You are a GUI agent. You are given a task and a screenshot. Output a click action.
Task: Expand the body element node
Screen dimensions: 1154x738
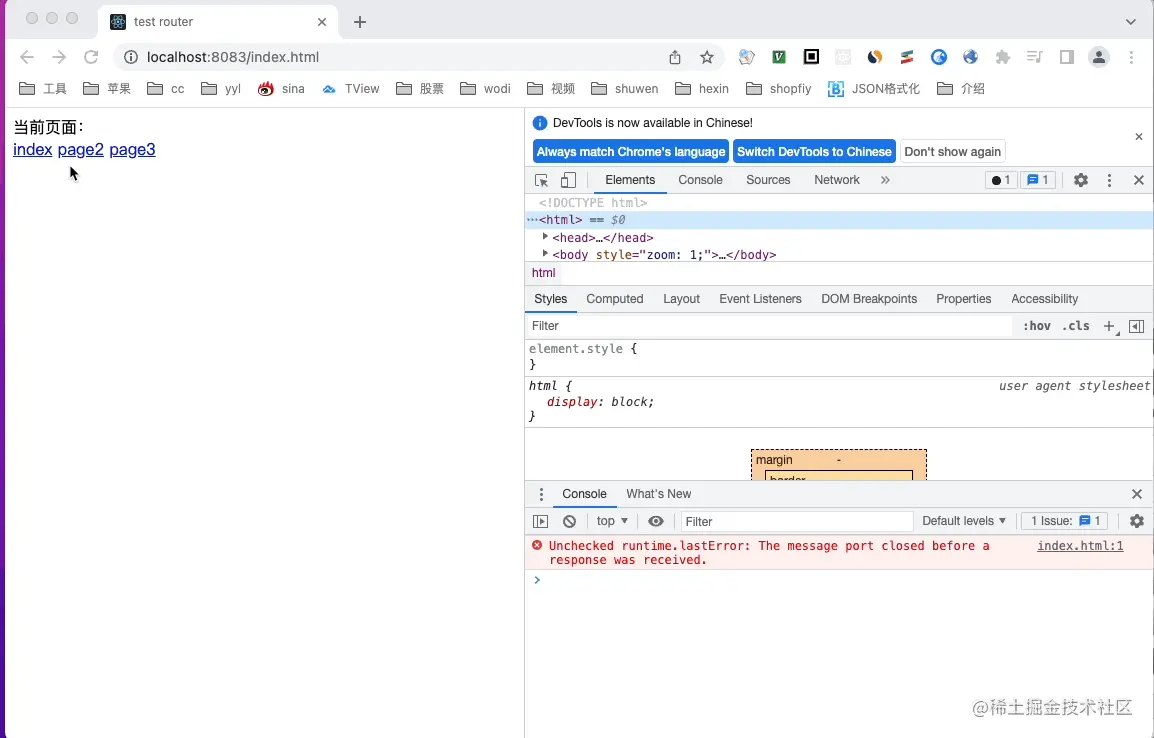pos(545,254)
